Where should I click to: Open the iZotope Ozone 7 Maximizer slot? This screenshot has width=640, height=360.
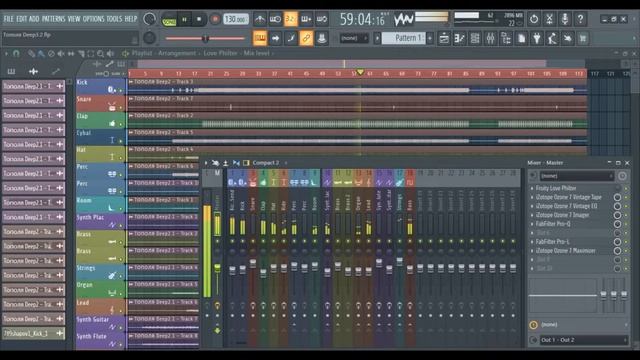click(x=565, y=251)
